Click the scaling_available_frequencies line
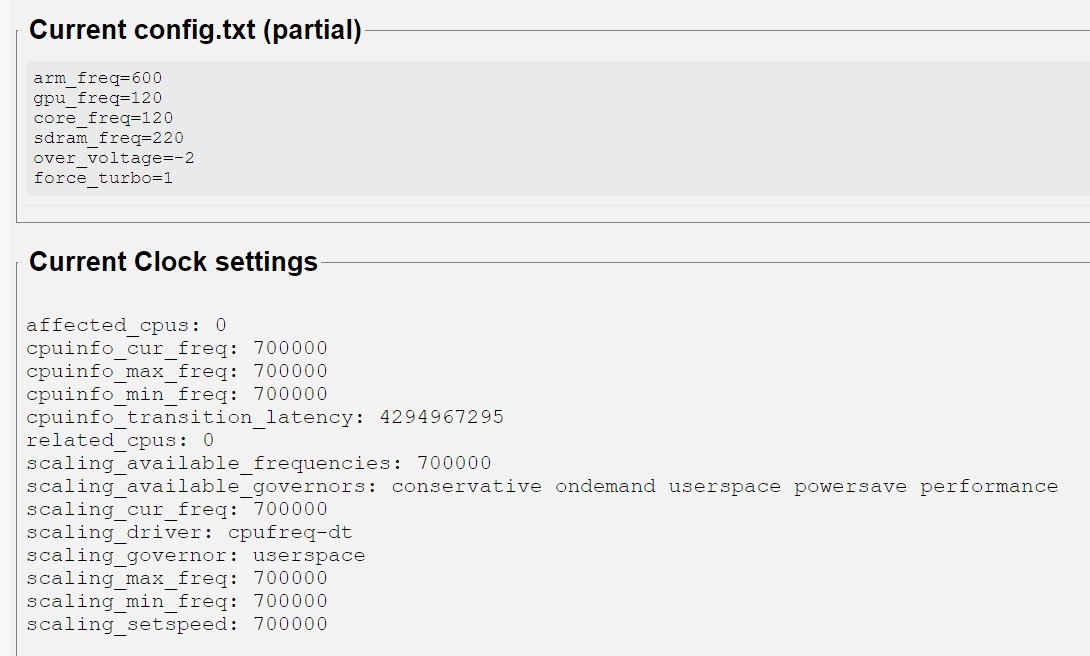Screen dimensions: 1090x656 259,463
